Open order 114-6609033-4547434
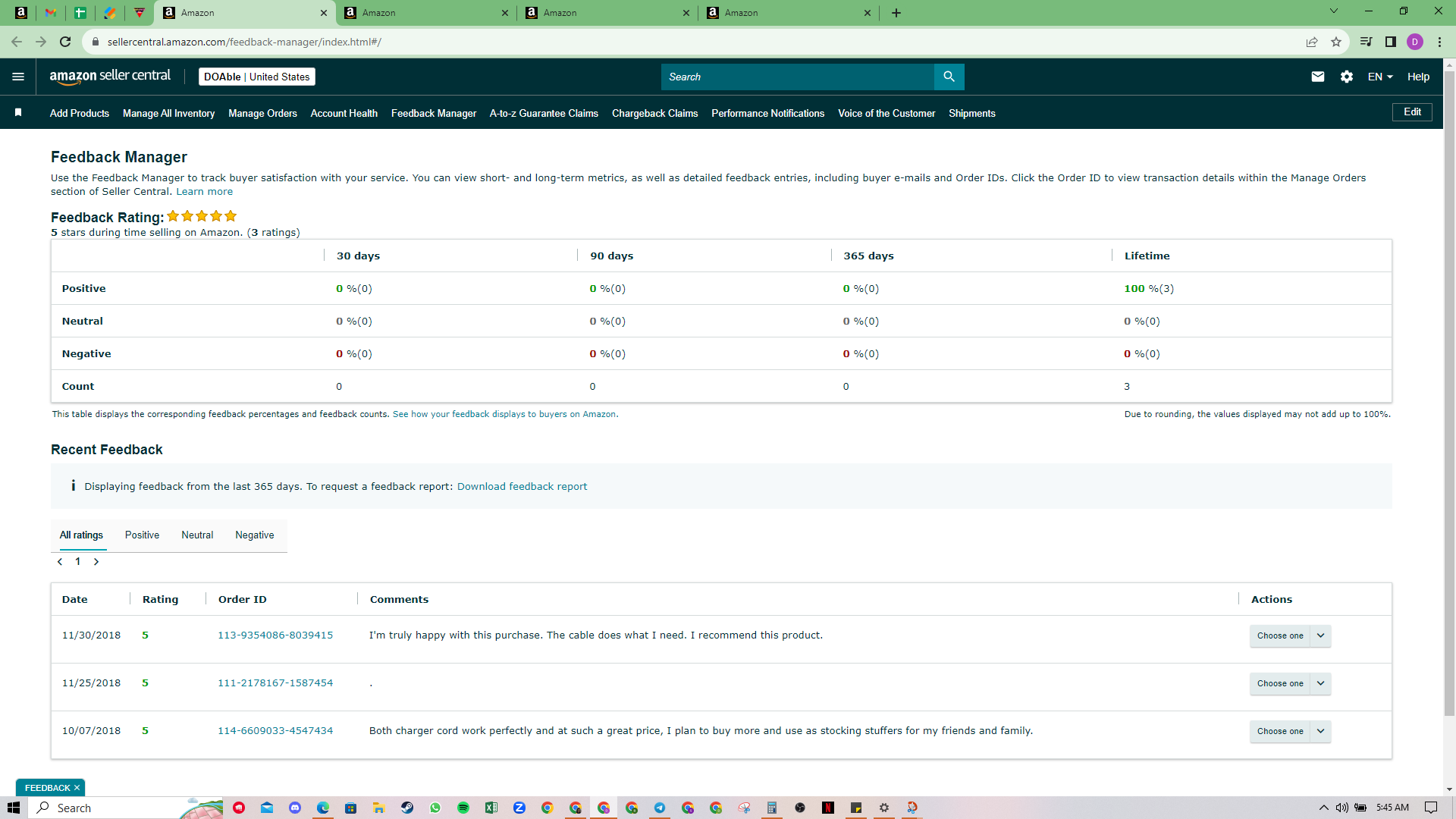This screenshot has height=819, width=1456. point(275,731)
